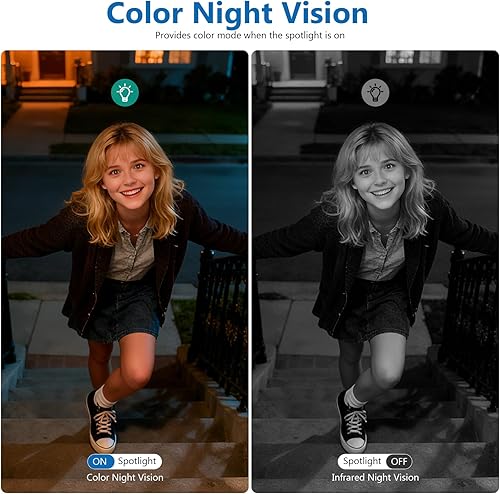Image resolution: width=500 pixels, height=494 pixels.
Task: Open the black-and-white infrared photo panel
Action: 375,271
